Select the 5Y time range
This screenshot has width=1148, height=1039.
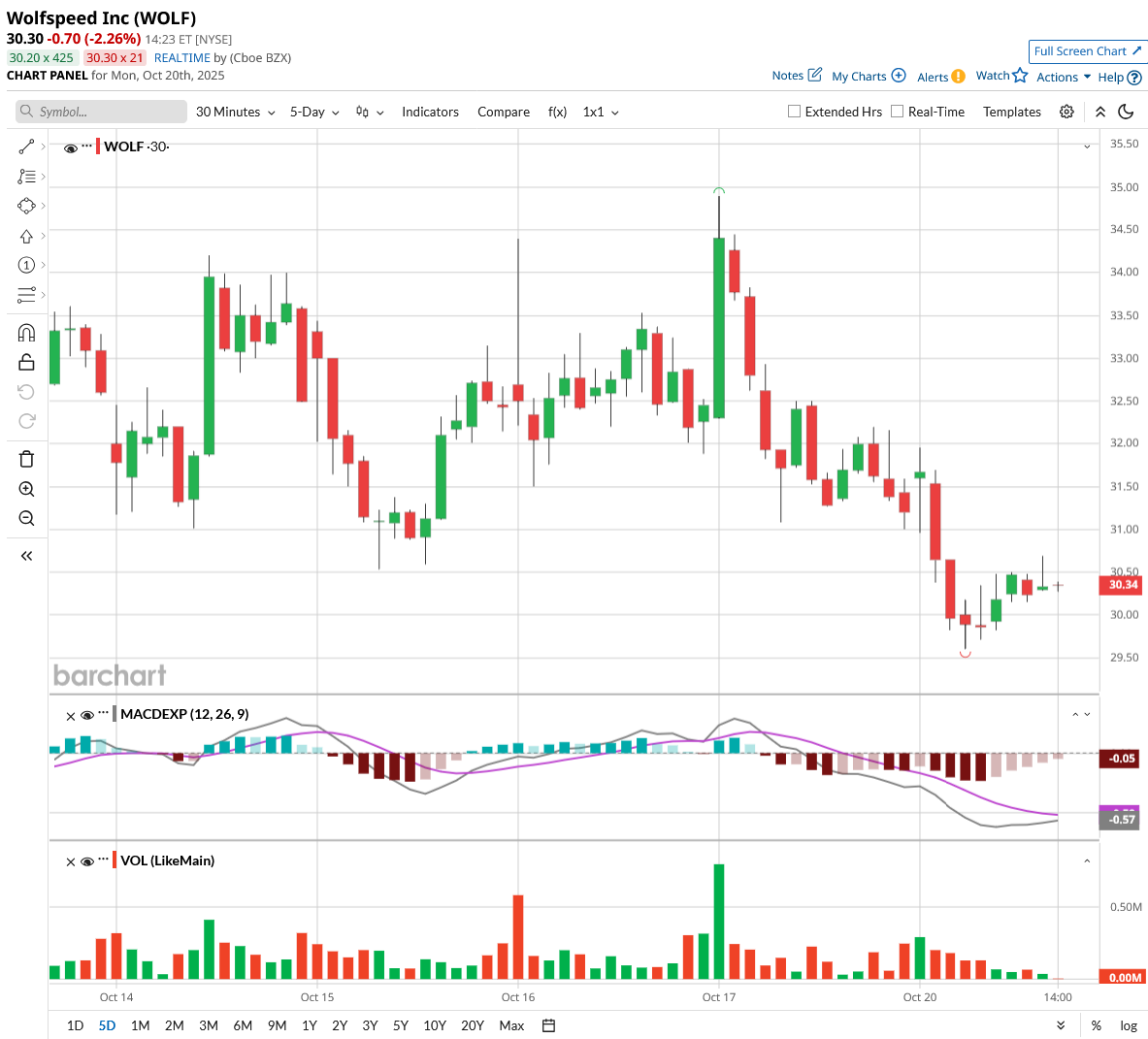400,1025
